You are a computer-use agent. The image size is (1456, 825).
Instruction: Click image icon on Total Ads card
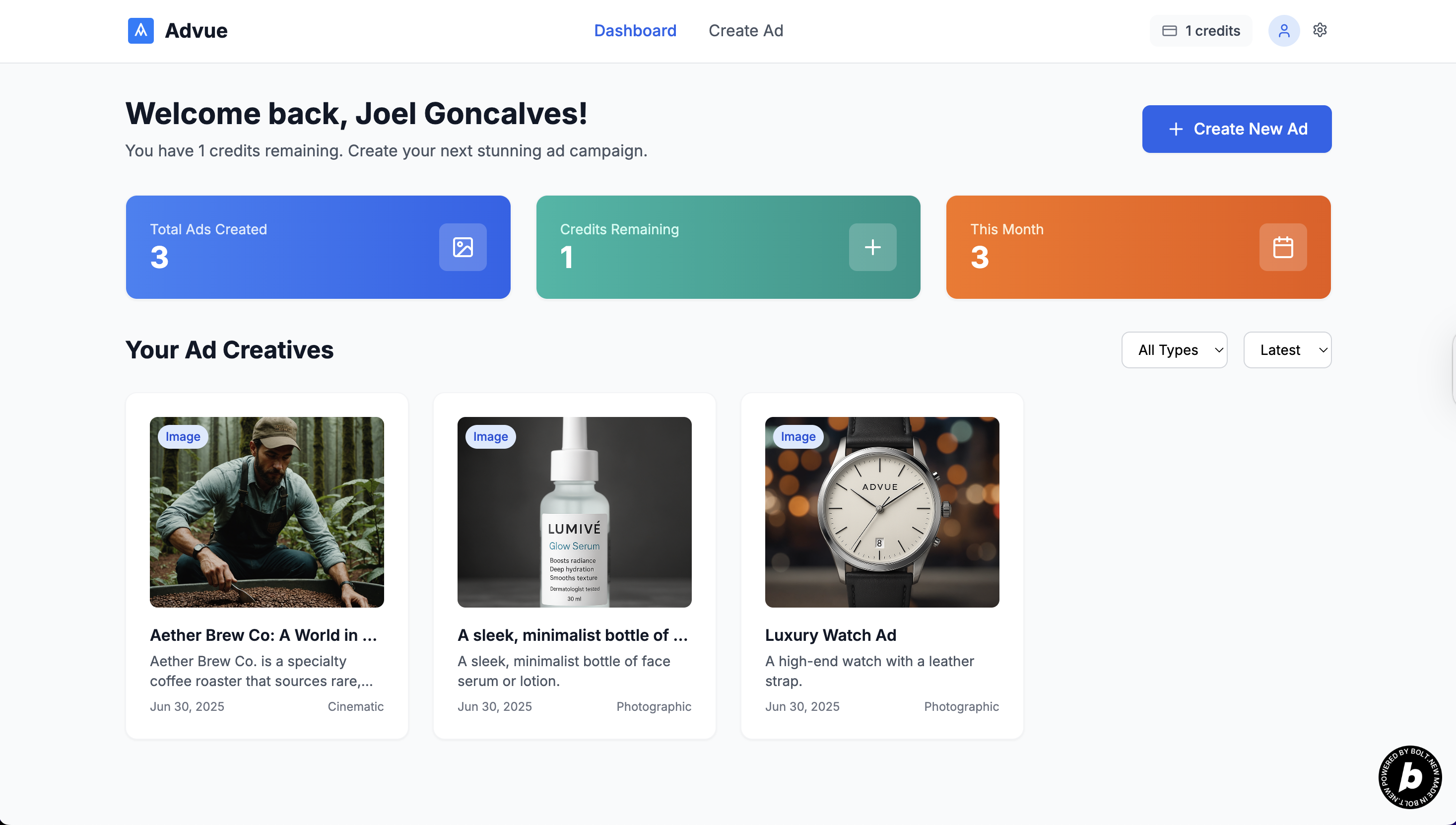coord(462,247)
